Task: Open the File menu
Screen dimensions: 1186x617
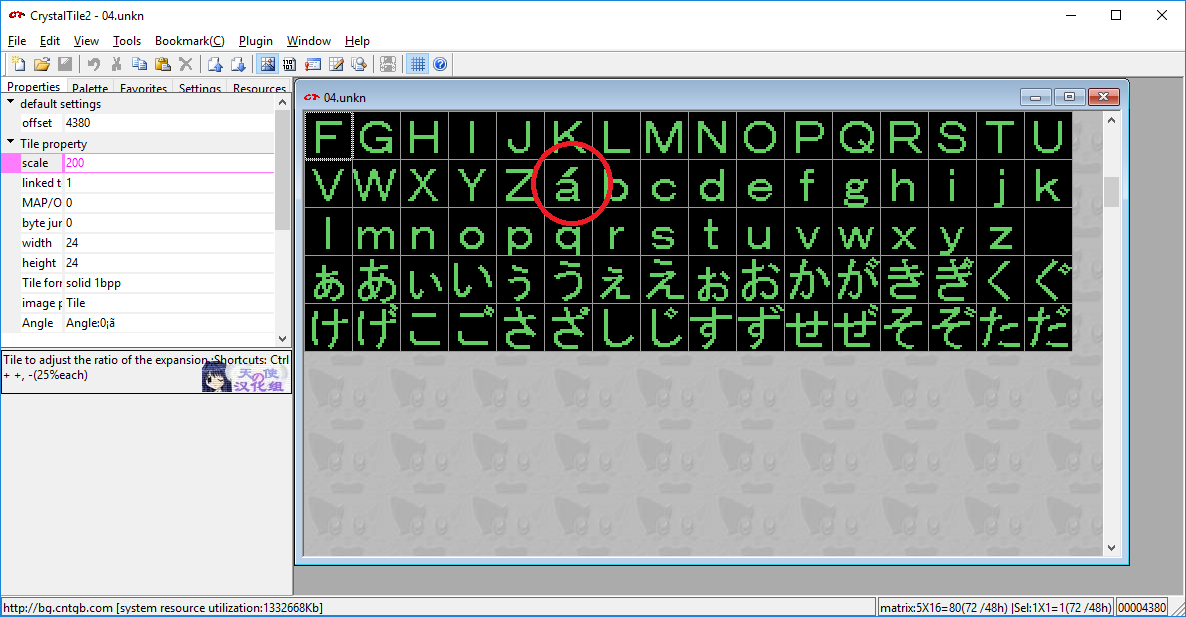Action: pyautogui.click(x=17, y=41)
